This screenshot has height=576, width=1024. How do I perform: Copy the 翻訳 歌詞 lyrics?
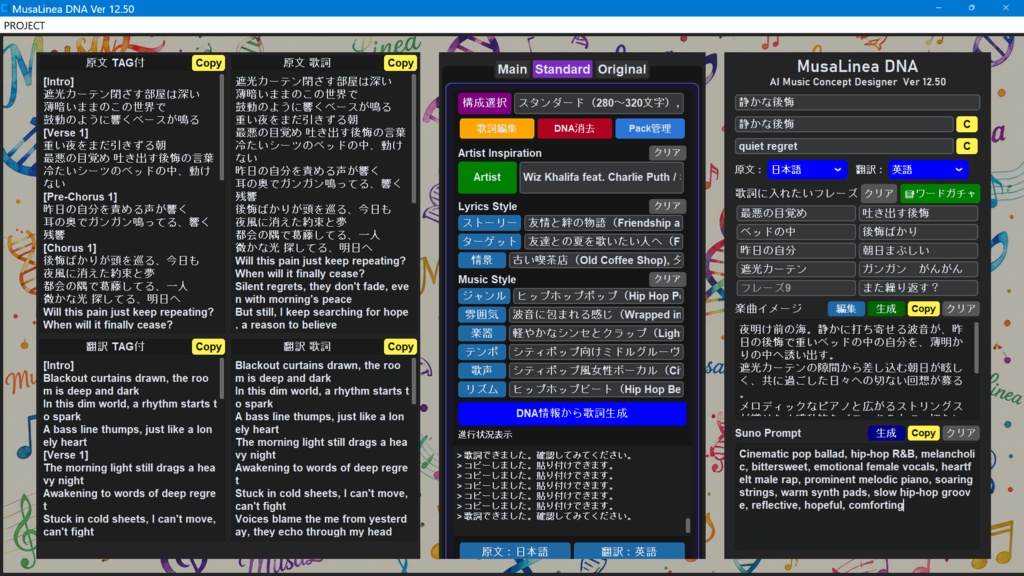[x=400, y=347]
